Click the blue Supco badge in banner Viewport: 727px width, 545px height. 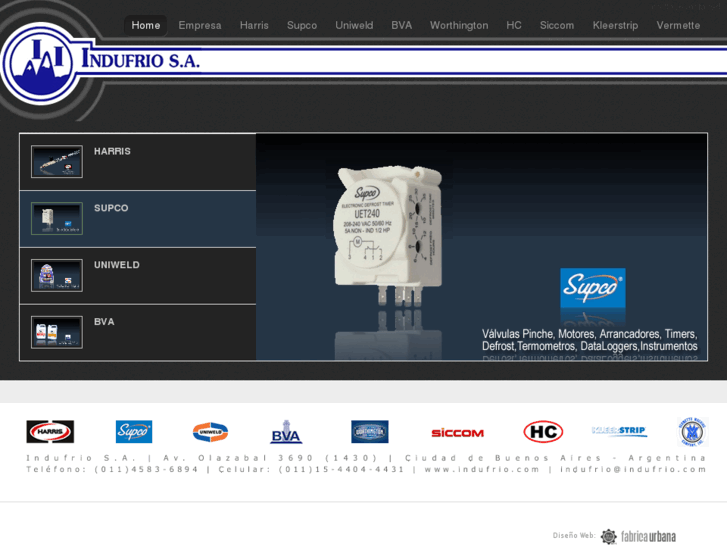(x=593, y=288)
